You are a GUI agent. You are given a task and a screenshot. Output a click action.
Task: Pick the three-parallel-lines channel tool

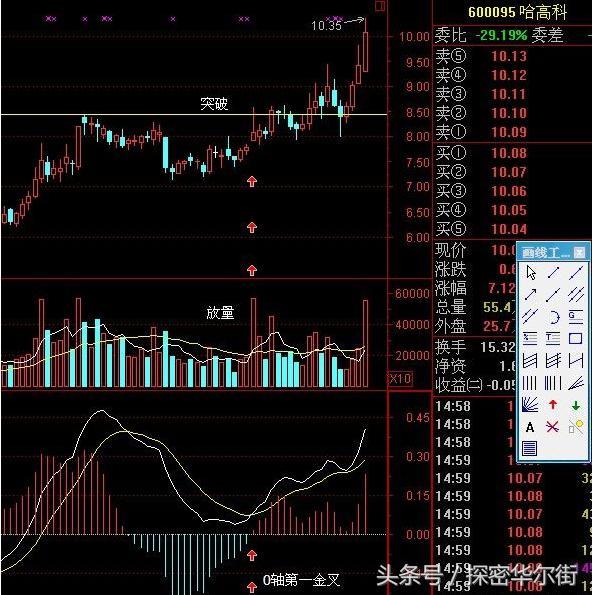coord(576,294)
